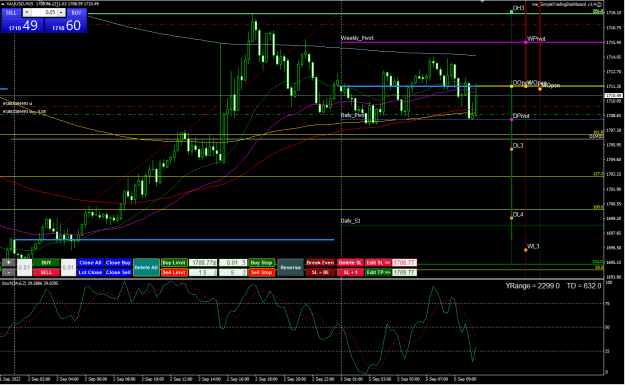This screenshot has height=385, width=625.
Task: Click the SL = BE button
Action: pos(320,273)
